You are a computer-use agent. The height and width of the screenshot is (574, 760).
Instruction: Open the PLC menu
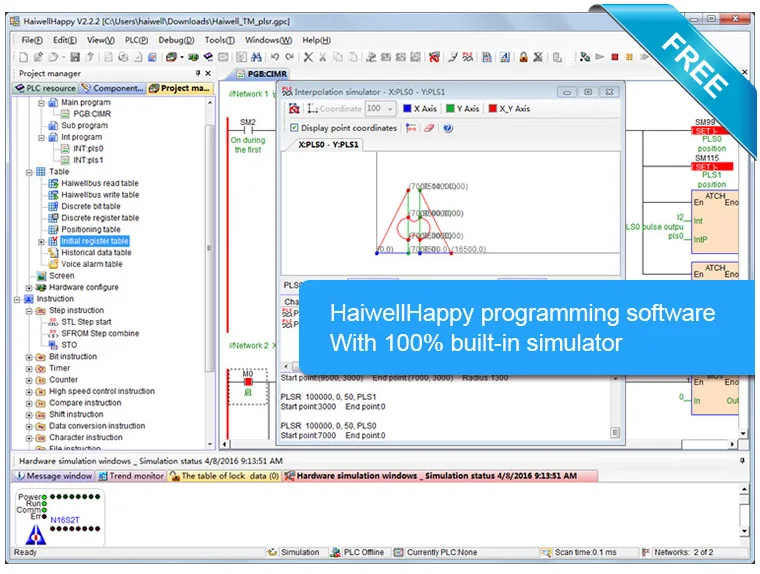coord(136,40)
